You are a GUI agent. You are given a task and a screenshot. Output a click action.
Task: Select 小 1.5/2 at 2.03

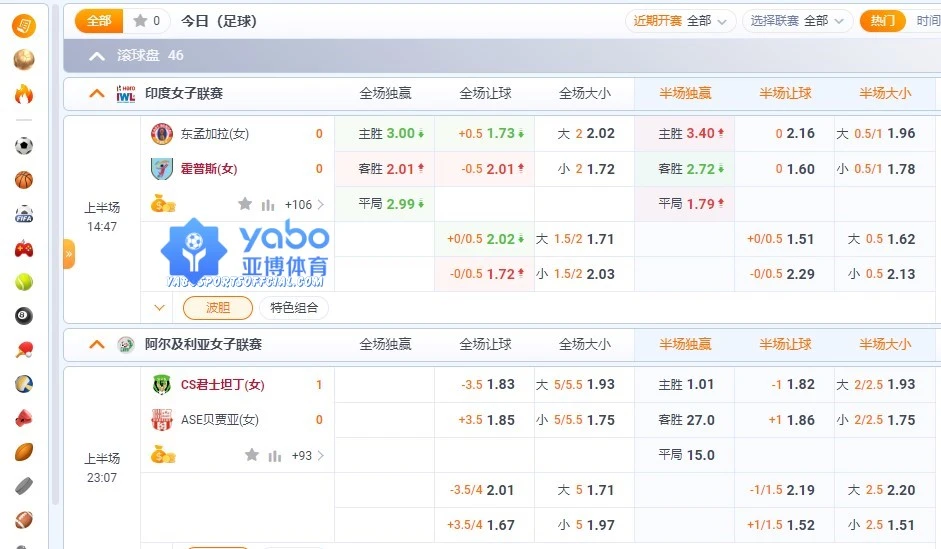tap(585, 274)
